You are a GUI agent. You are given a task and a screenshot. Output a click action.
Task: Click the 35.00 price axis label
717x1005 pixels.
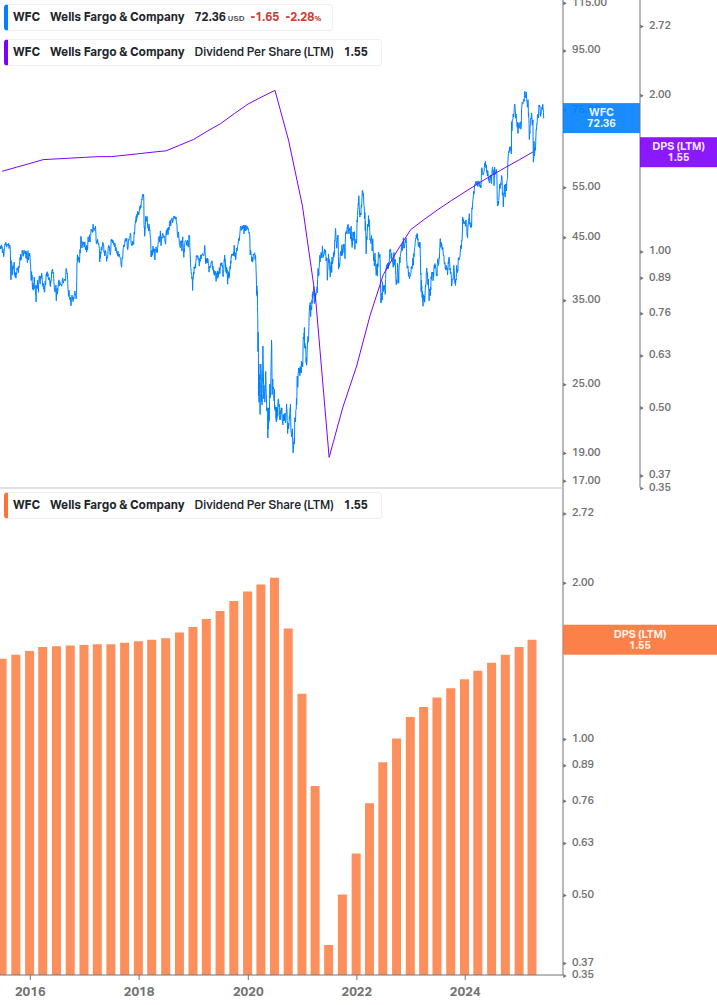click(586, 299)
